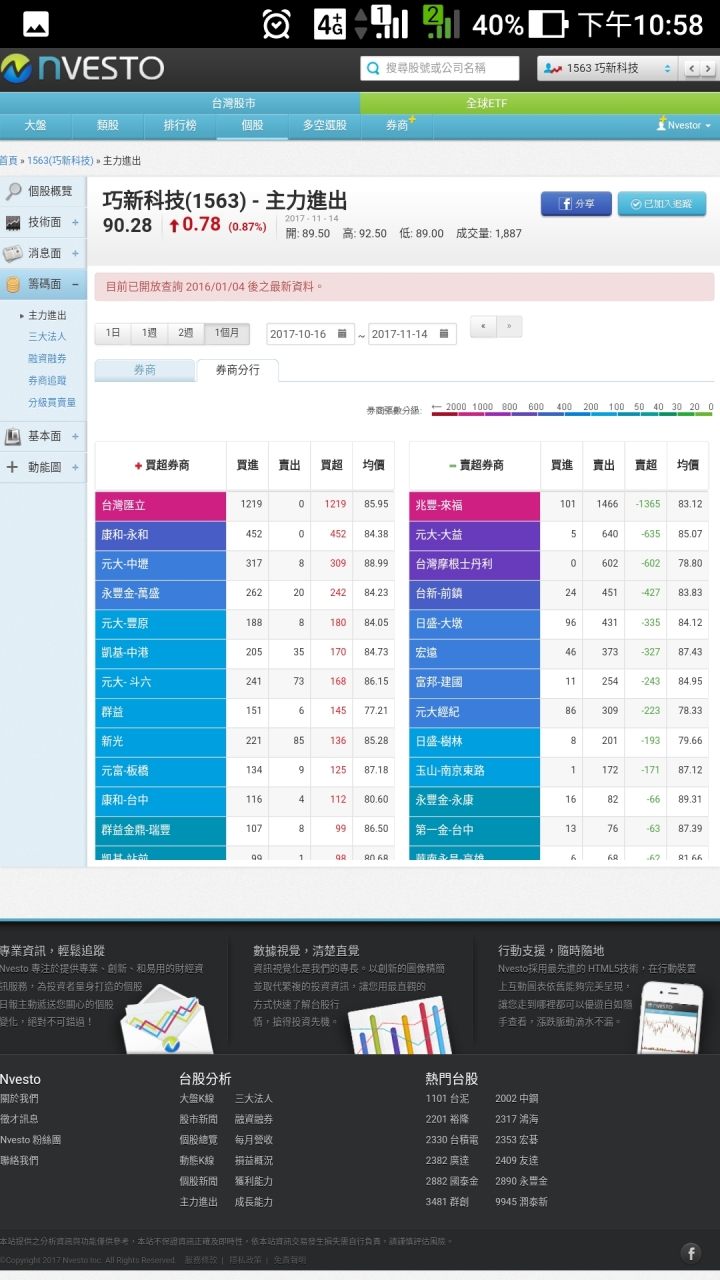Screen dimensions: 720x1280
Task: Click the 台灣匯立 broker row
Action: pyautogui.click(x=244, y=505)
